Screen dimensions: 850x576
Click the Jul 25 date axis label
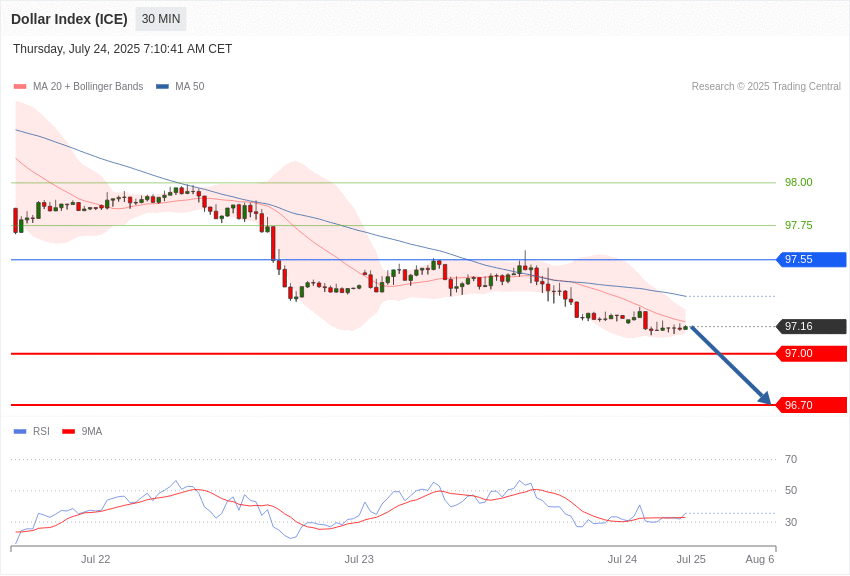(691, 559)
